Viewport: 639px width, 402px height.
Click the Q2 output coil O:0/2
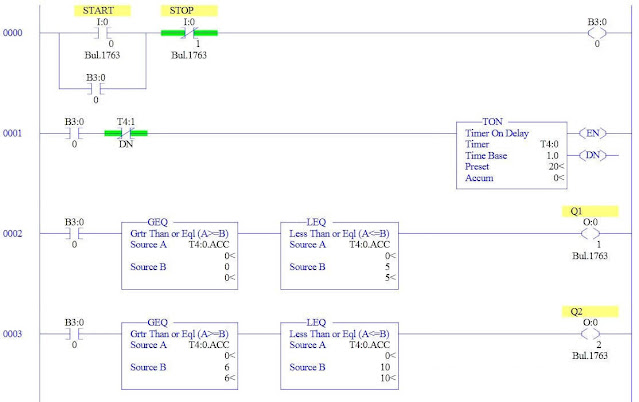(591, 334)
